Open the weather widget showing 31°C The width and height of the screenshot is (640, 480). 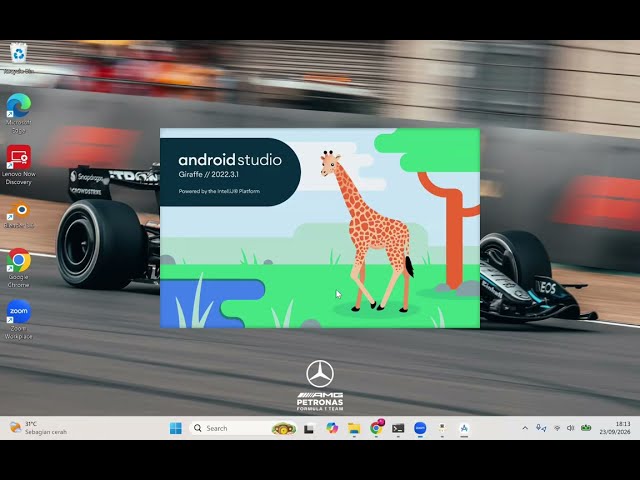pyautogui.click(x=38, y=428)
